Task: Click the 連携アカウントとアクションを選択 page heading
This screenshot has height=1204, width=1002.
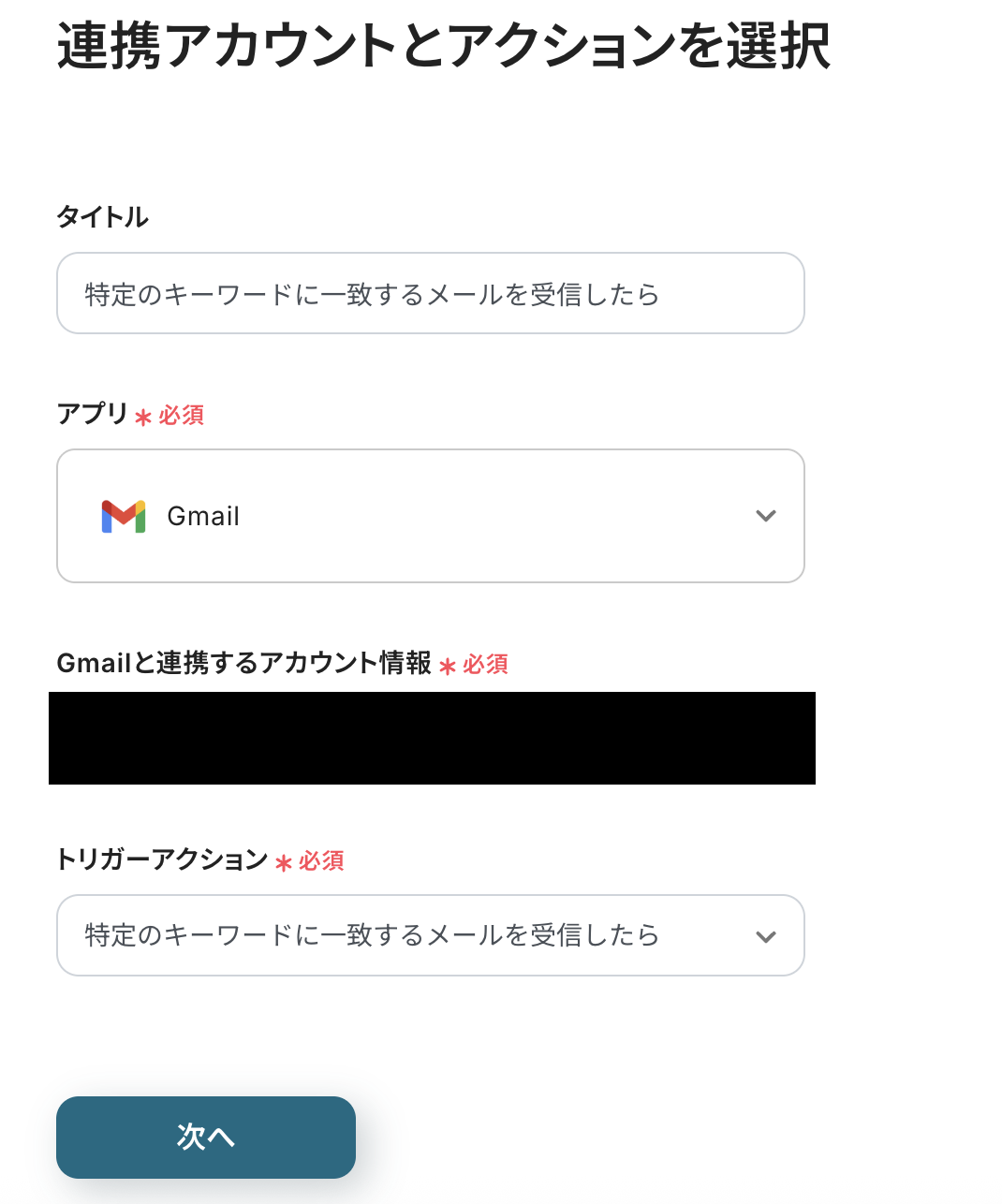Action: point(443,45)
